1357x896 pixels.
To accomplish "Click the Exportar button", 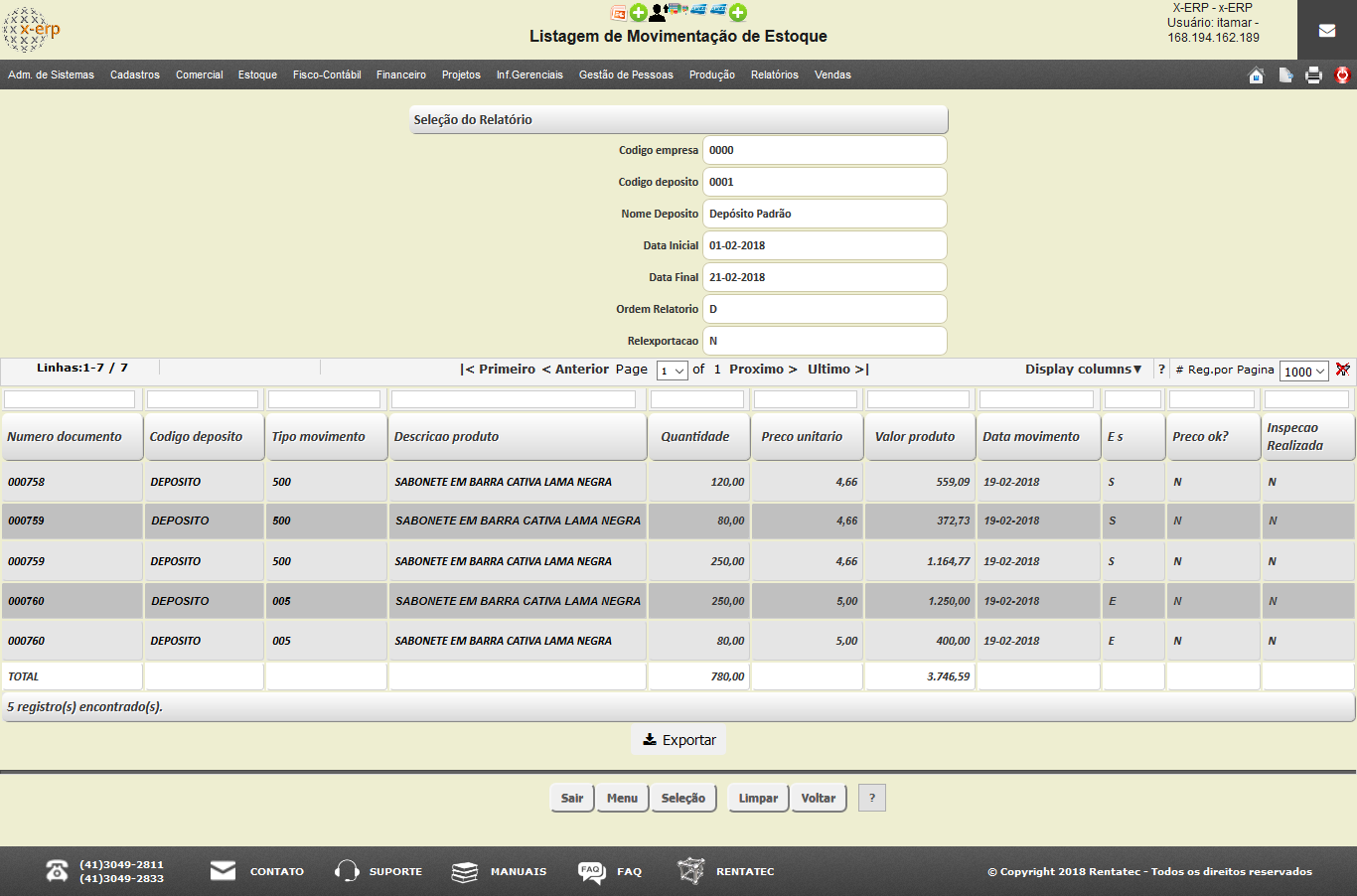I will click(x=678, y=740).
